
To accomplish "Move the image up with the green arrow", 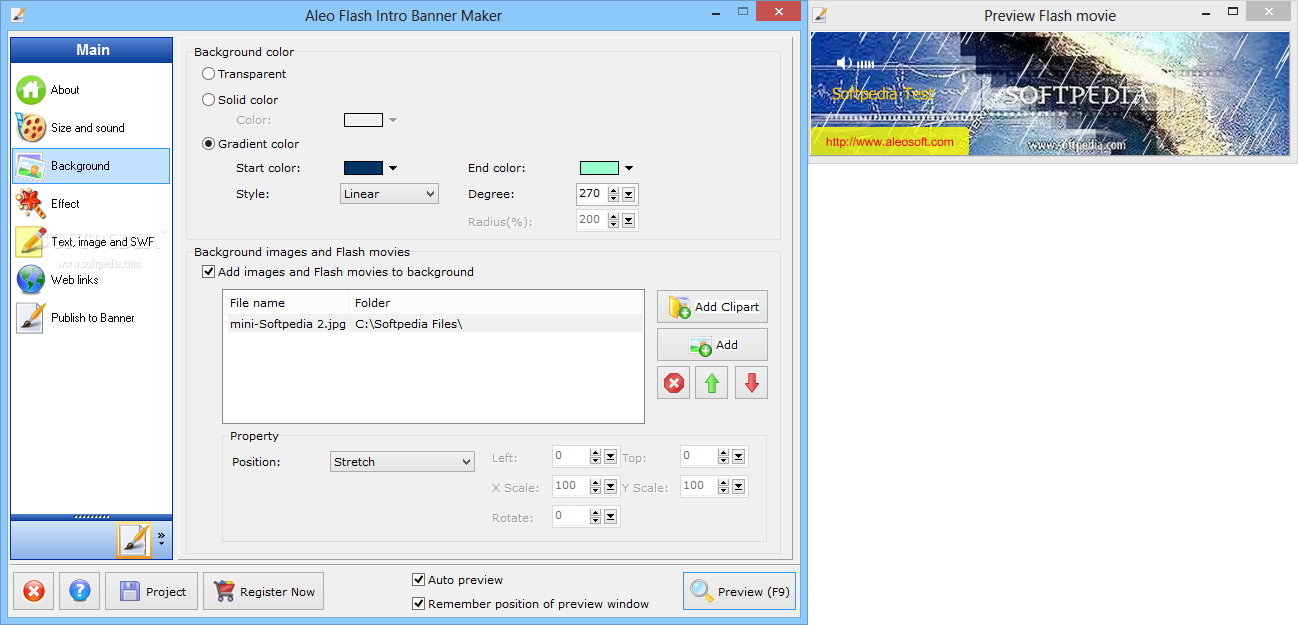I will [x=712, y=383].
